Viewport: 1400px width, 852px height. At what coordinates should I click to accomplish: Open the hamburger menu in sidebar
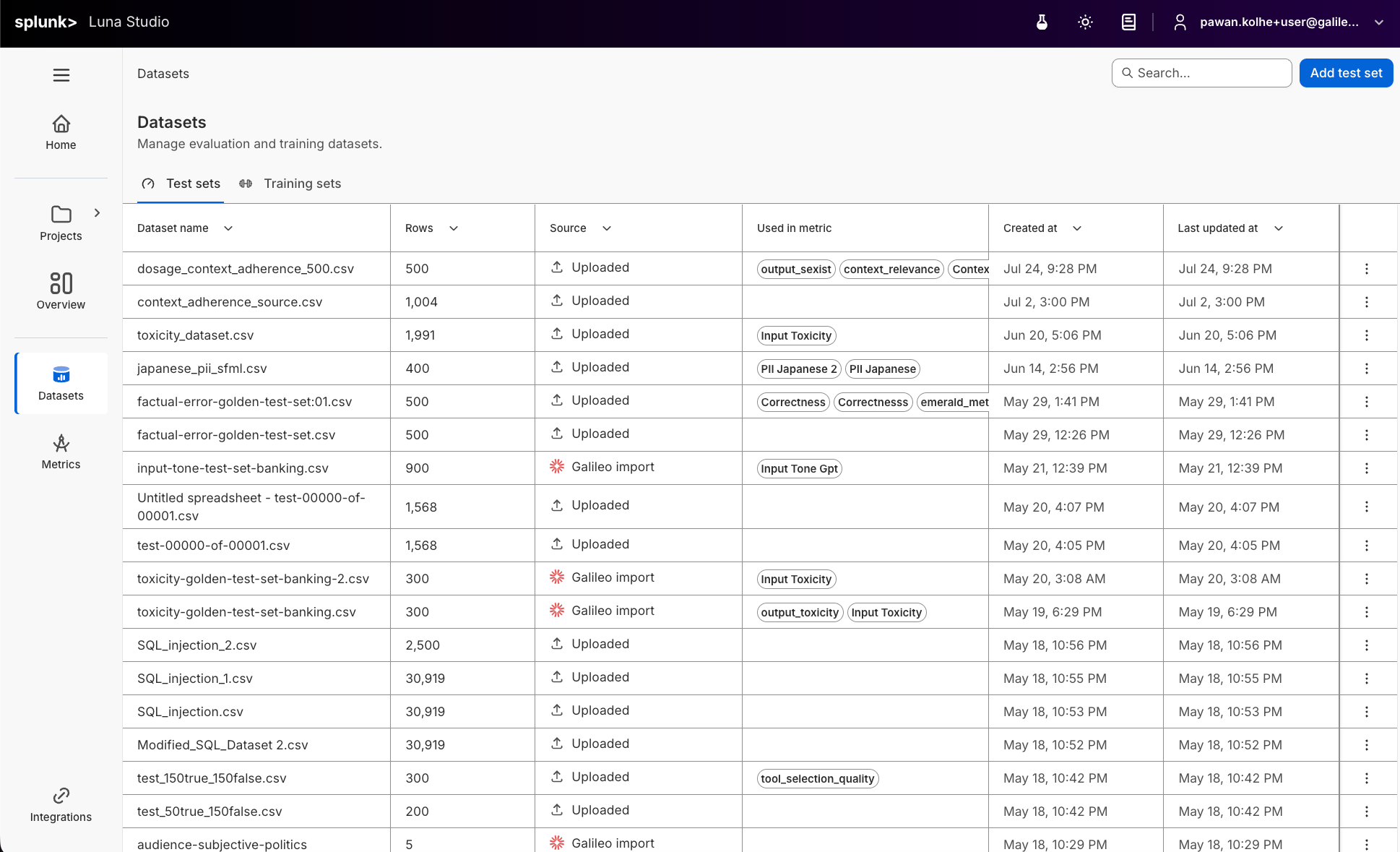(x=61, y=75)
